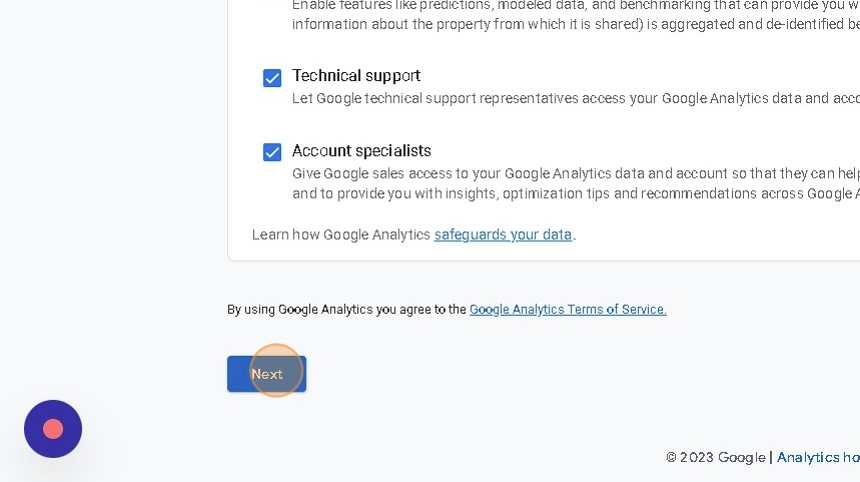Click the © 2023 Google copyright text
Image resolution: width=860 pixels, height=482 pixels.
[715, 457]
